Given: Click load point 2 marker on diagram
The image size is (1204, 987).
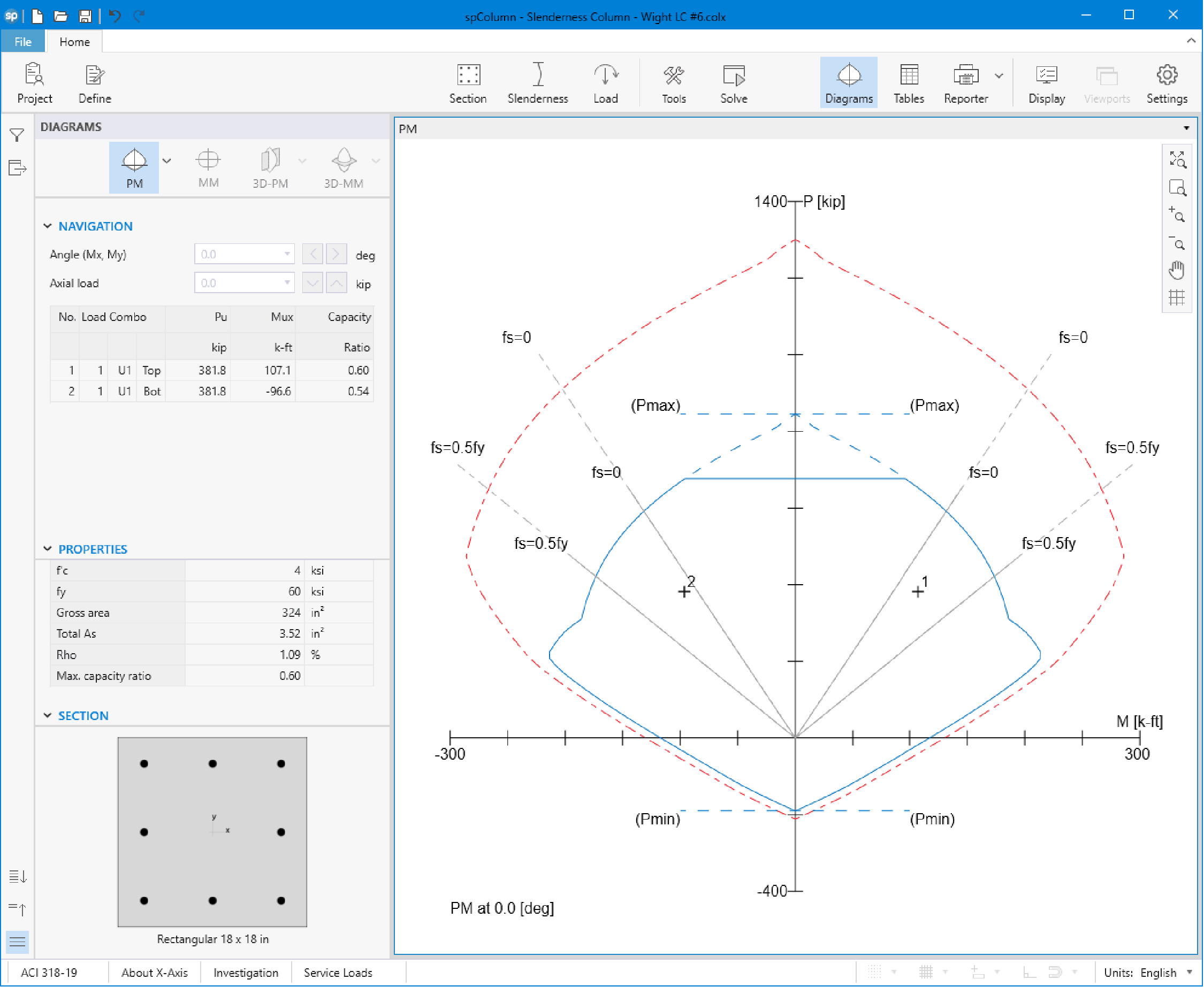Looking at the screenshot, I should pyautogui.click(x=685, y=592).
